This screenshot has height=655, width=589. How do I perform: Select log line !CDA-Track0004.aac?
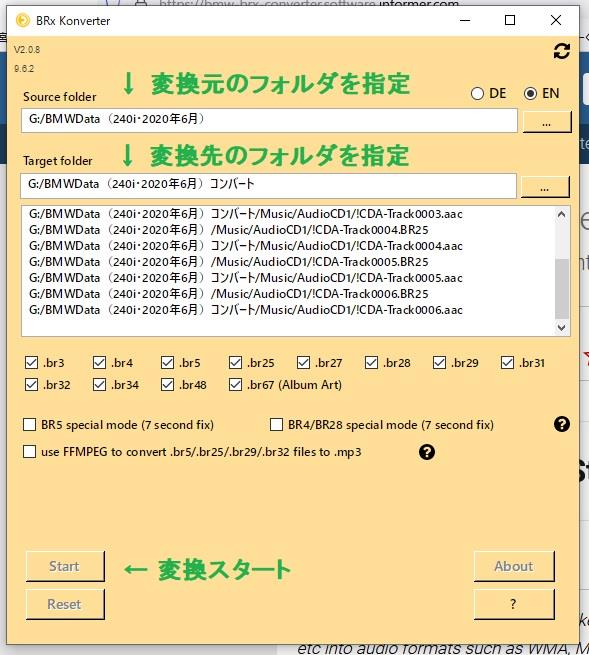click(x=246, y=246)
